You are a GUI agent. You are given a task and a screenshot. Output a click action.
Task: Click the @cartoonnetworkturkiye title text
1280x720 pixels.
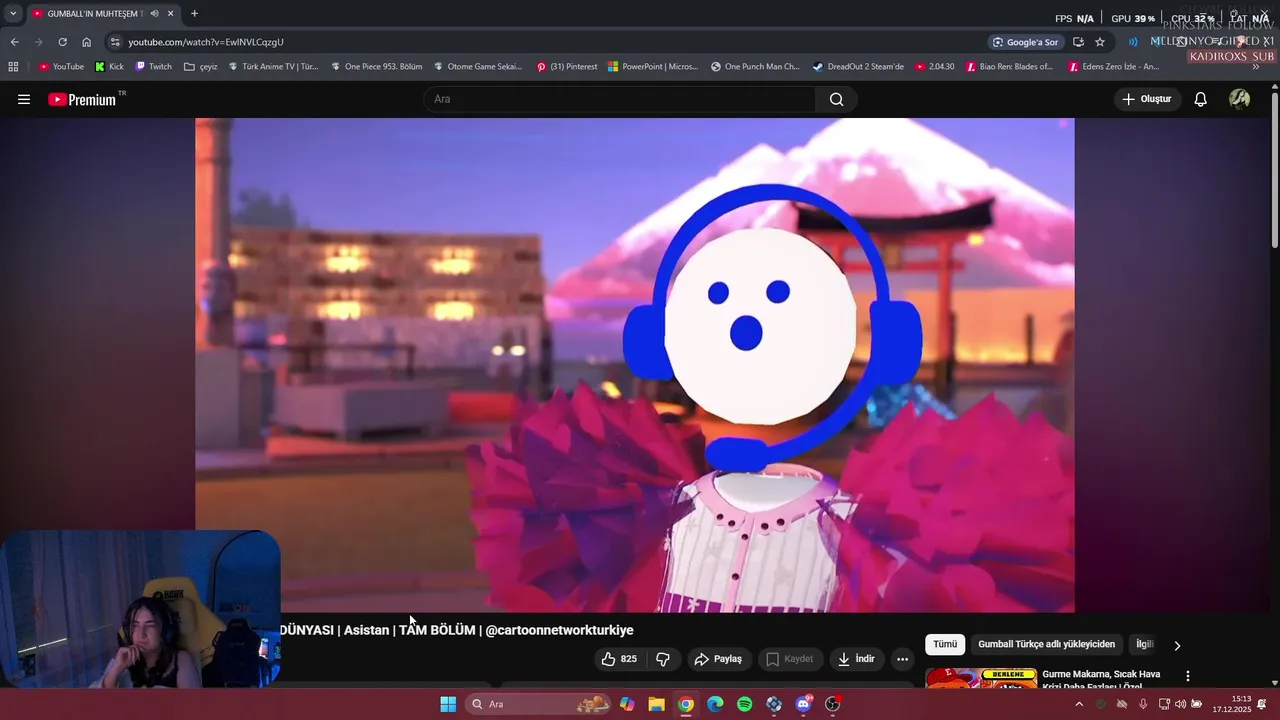click(559, 630)
